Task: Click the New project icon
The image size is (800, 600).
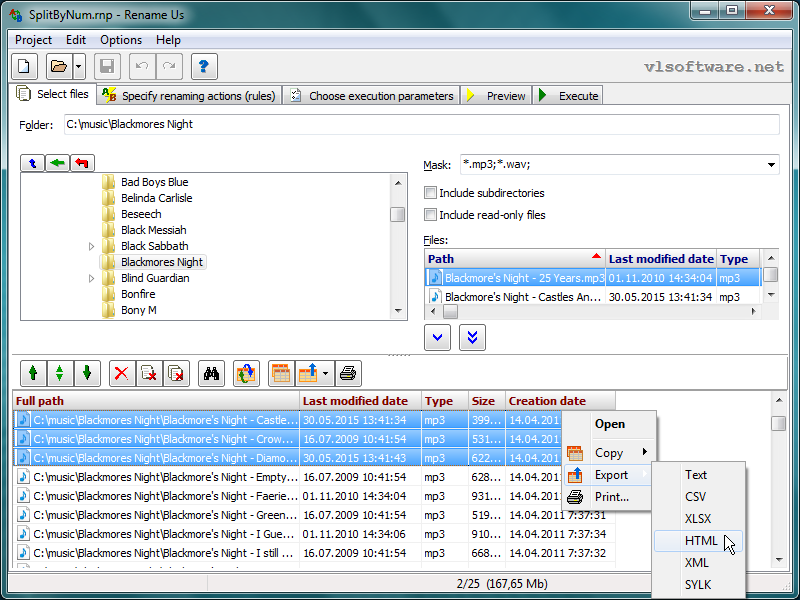Action: (25, 67)
